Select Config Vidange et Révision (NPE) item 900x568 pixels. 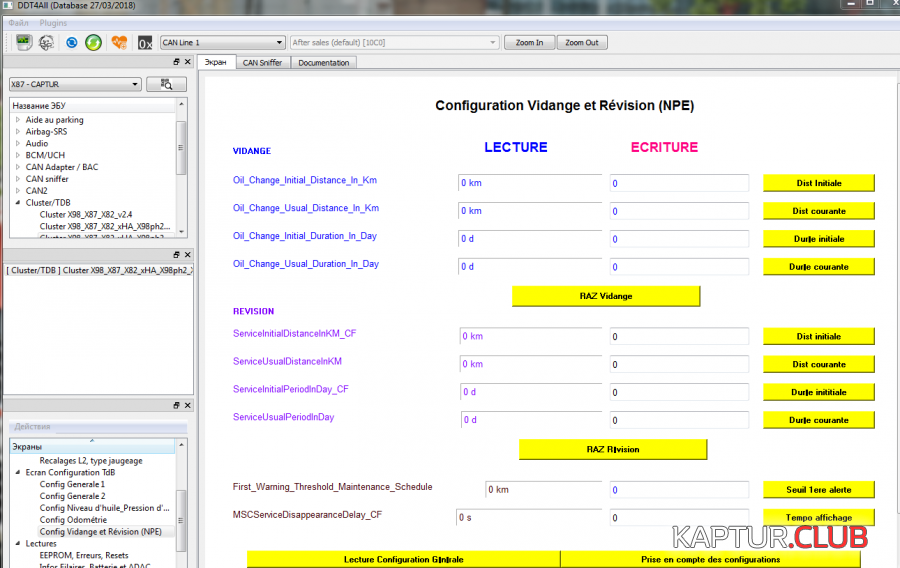pos(100,532)
